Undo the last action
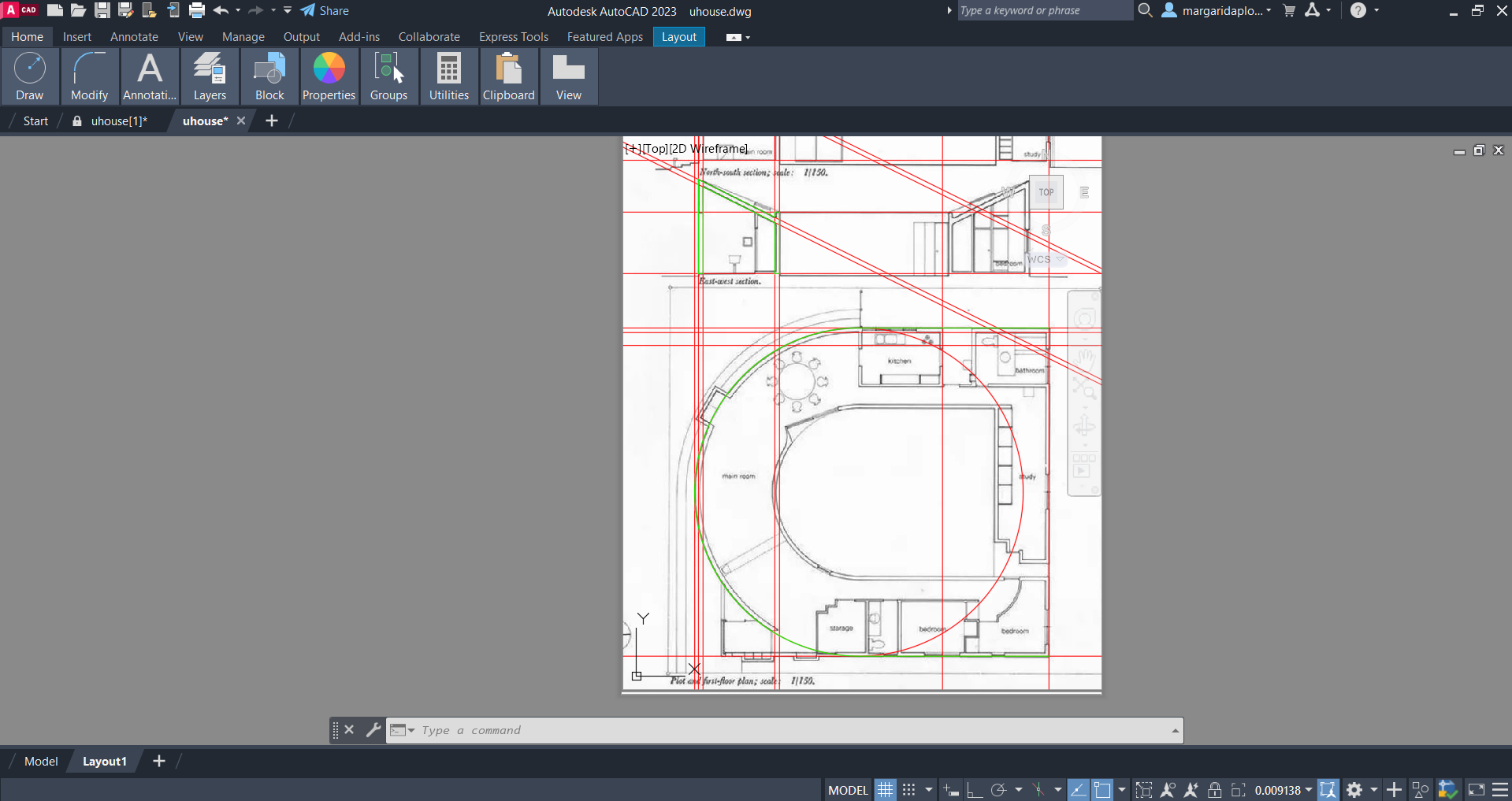The height and width of the screenshot is (801, 1512). 221,10
